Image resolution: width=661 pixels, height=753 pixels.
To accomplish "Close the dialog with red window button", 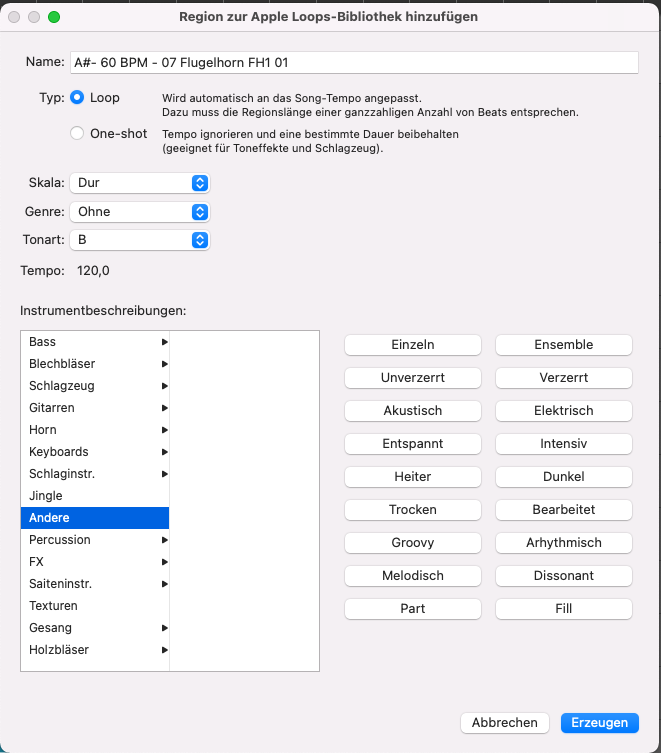I will [14, 17].
